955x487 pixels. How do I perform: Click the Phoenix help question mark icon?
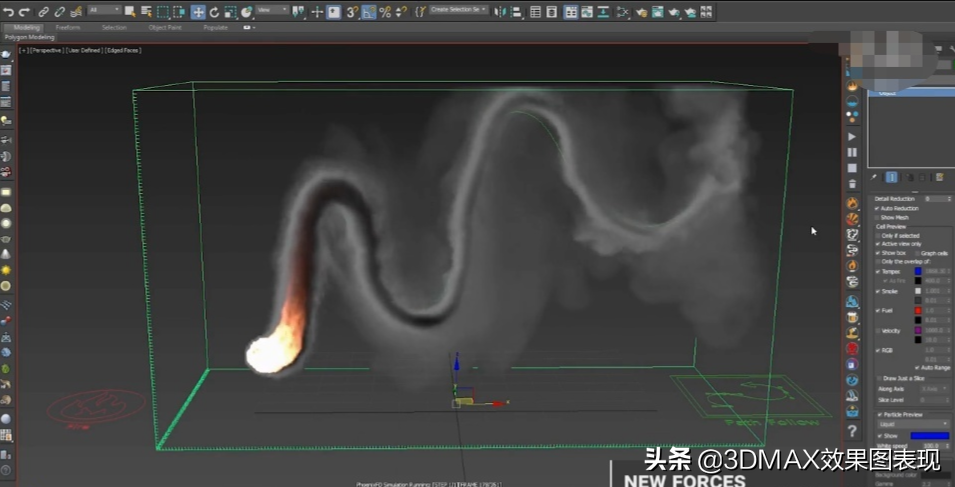tap(852, 432)
